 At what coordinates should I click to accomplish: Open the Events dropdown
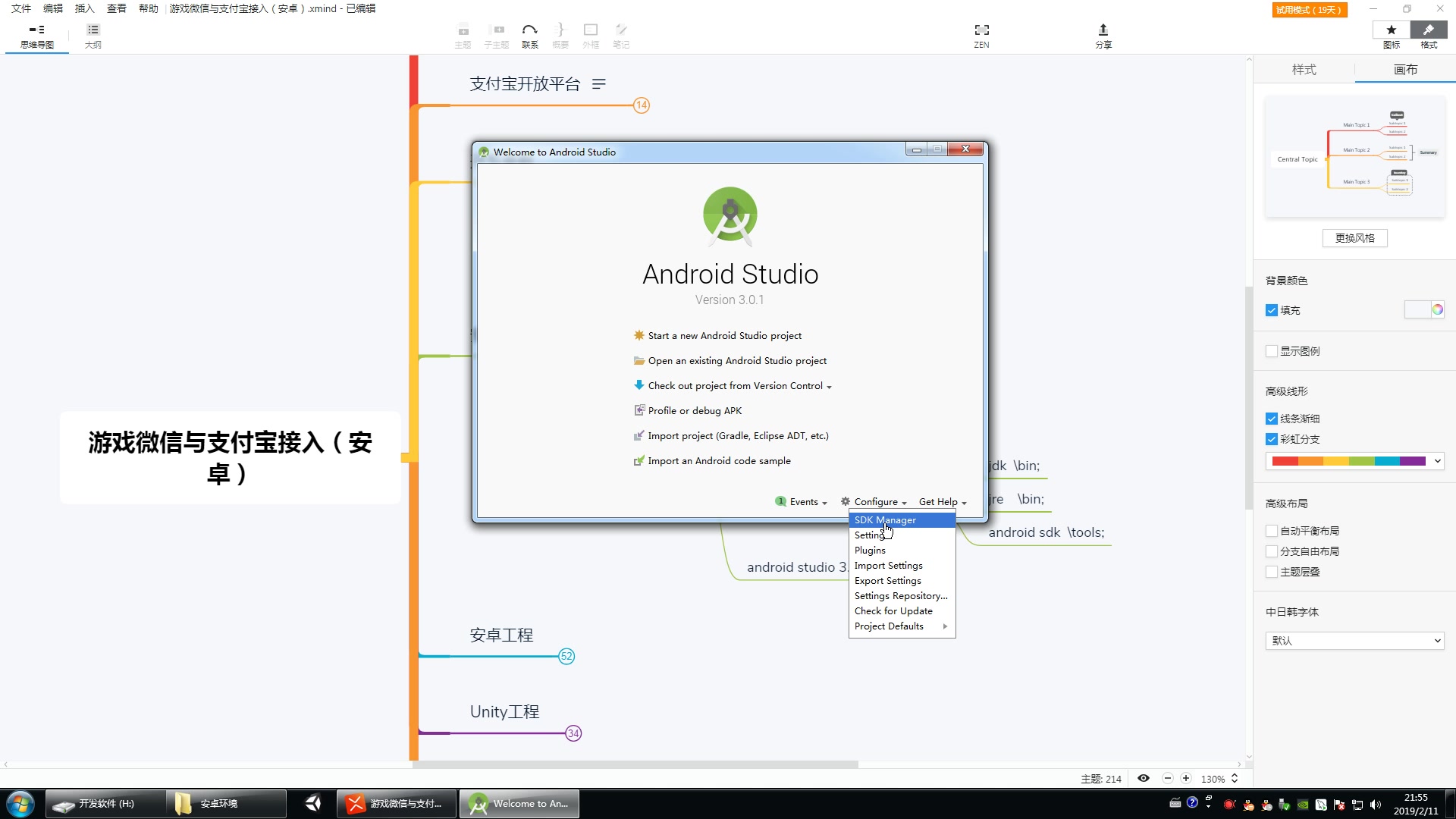[x=802, y=502]
